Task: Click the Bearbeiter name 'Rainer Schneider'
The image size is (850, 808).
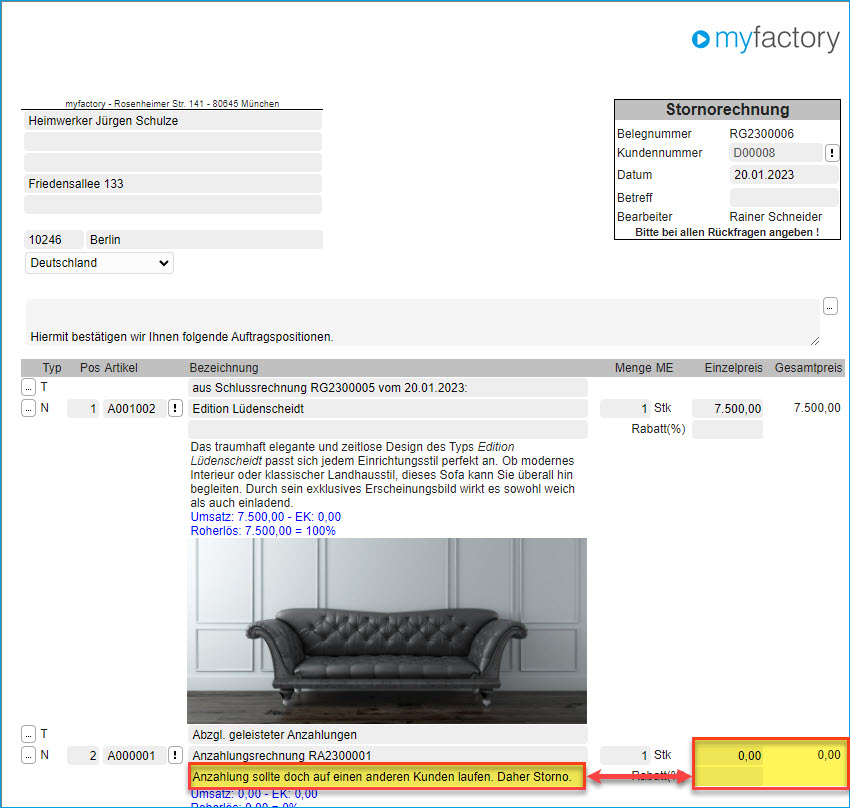Action: click(x=776, y=217)
